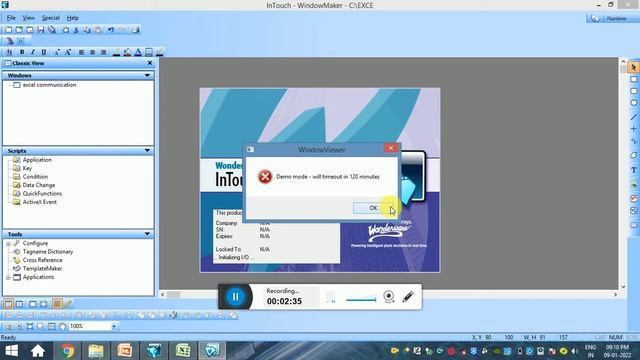Click the canvas vertical scrollbar down arrow
This screenshot has width=640, height=360.
click(623, 287)
